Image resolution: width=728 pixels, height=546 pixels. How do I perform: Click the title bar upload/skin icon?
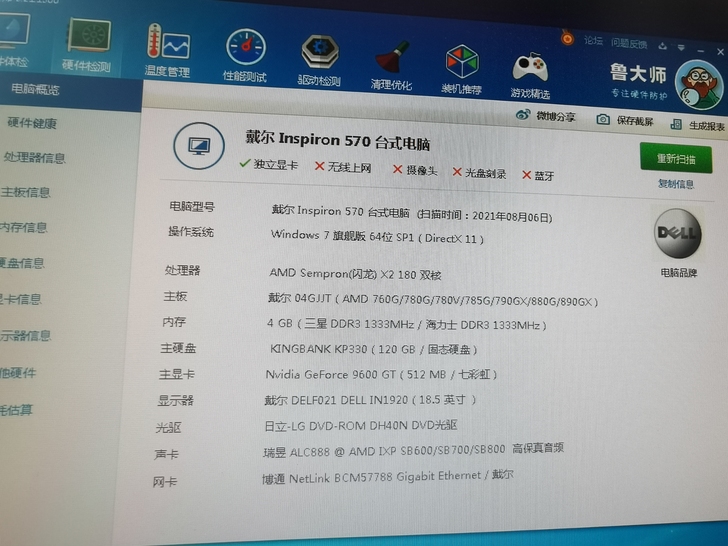click(x=663, y=46)
